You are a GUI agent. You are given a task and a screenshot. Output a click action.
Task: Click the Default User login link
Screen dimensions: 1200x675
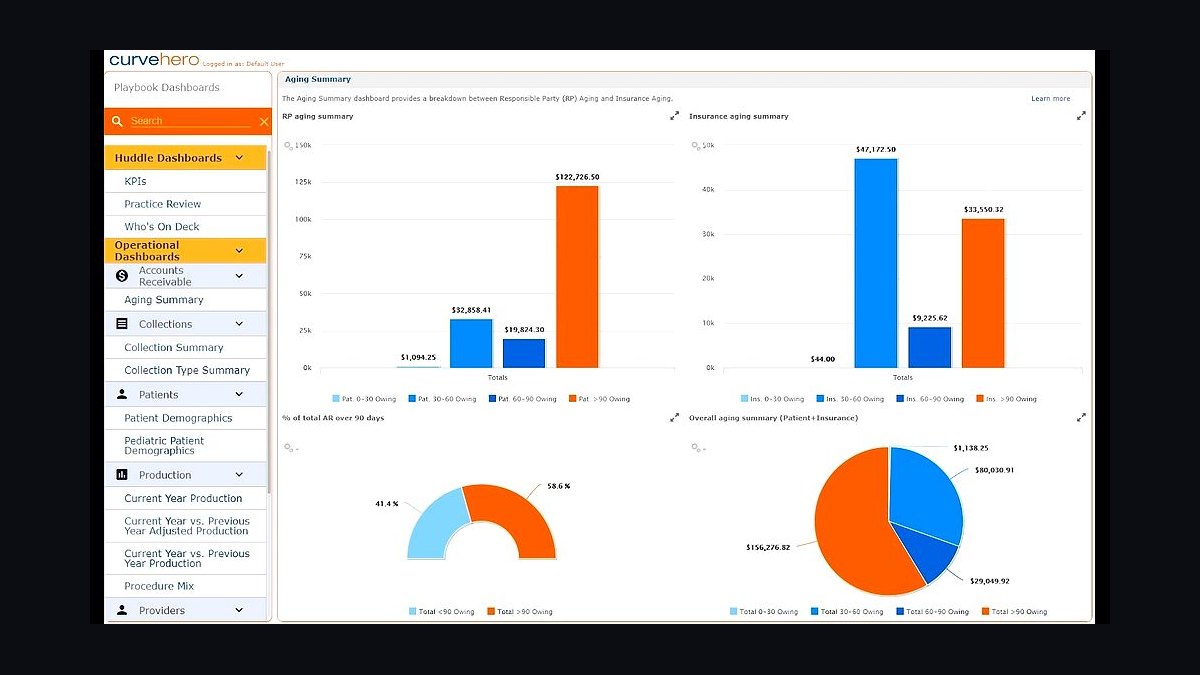(x=265, y=63)
